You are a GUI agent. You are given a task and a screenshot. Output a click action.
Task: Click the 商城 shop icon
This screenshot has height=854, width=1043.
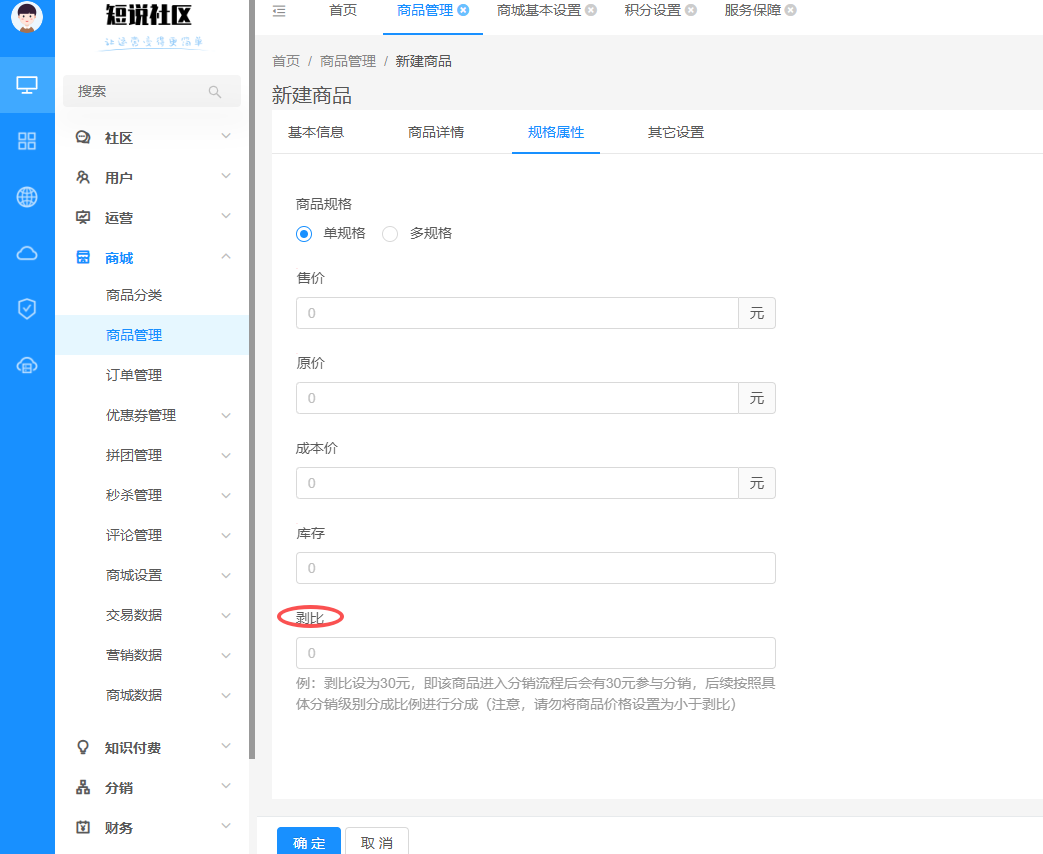click(83, 257)
